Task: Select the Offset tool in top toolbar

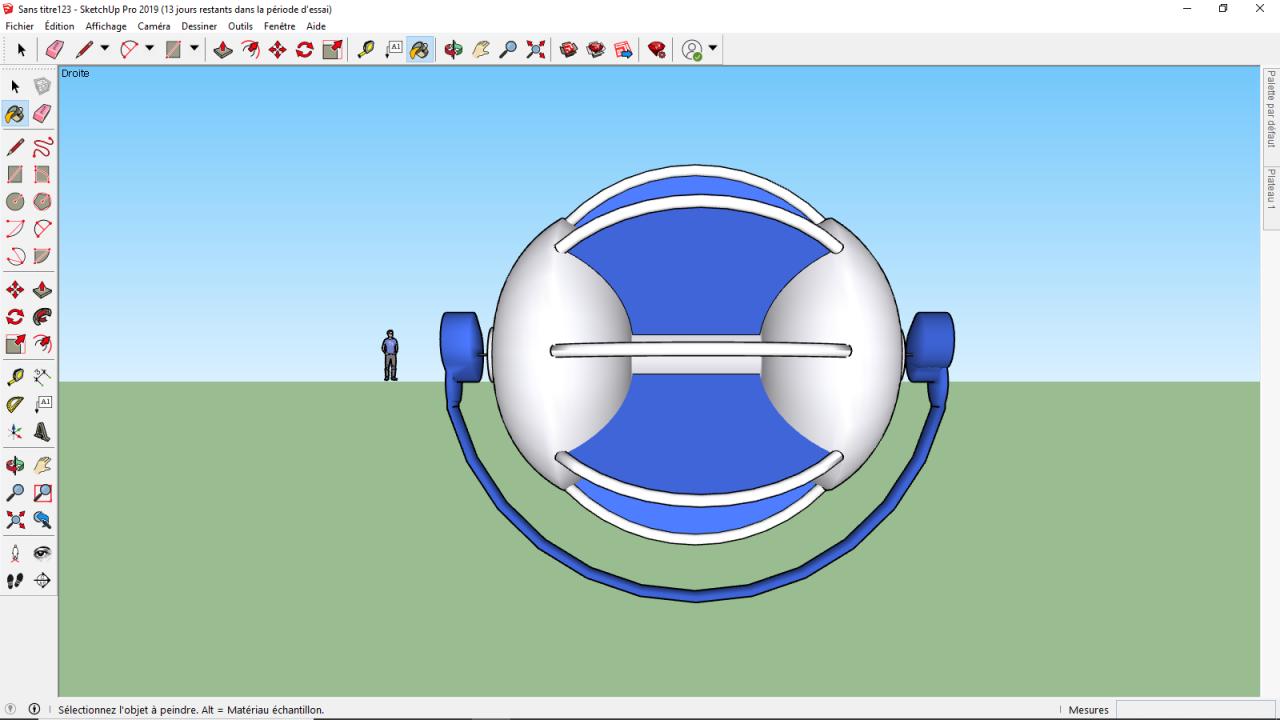Action: [250, 49]
